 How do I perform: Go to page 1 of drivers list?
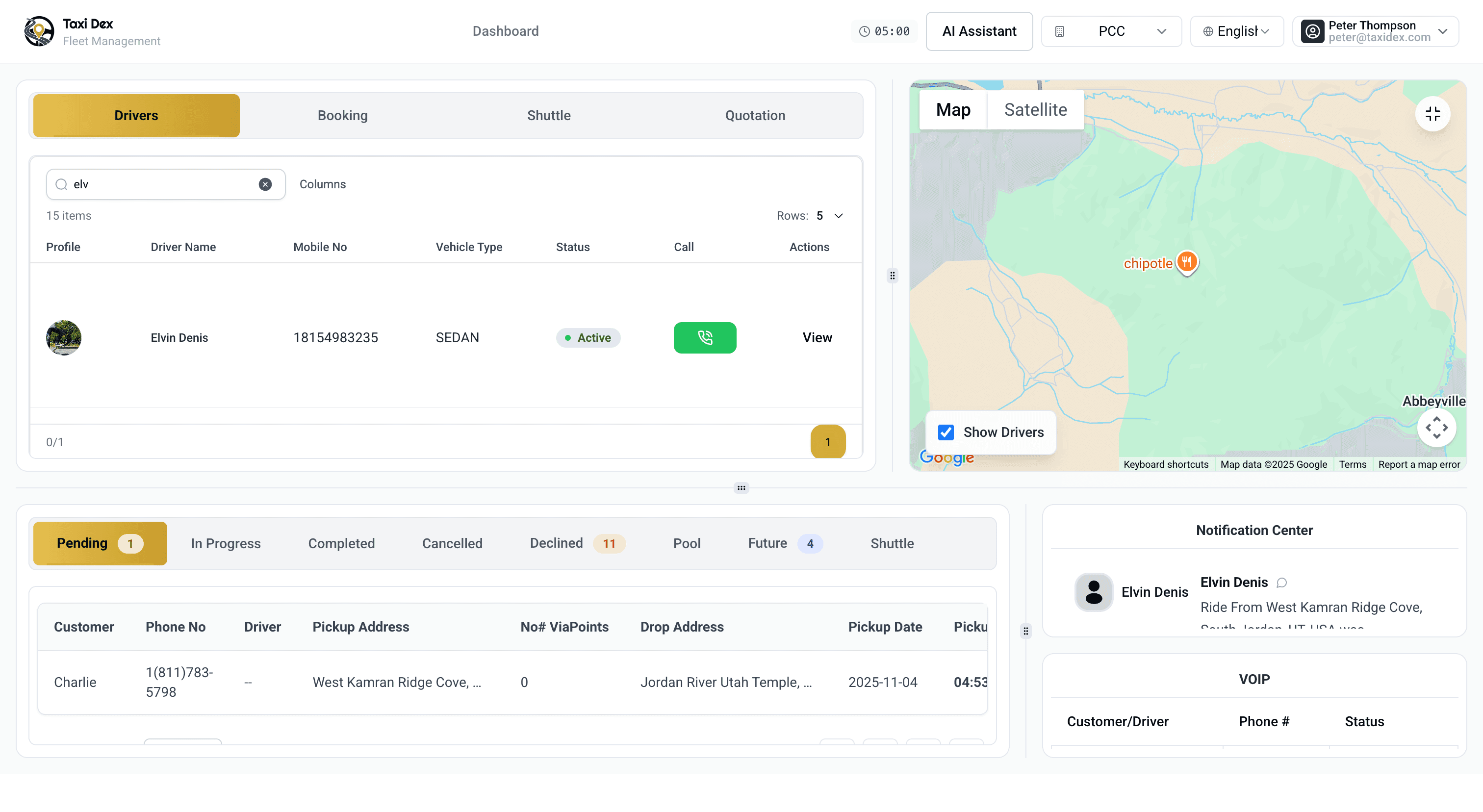coord(828,441)
